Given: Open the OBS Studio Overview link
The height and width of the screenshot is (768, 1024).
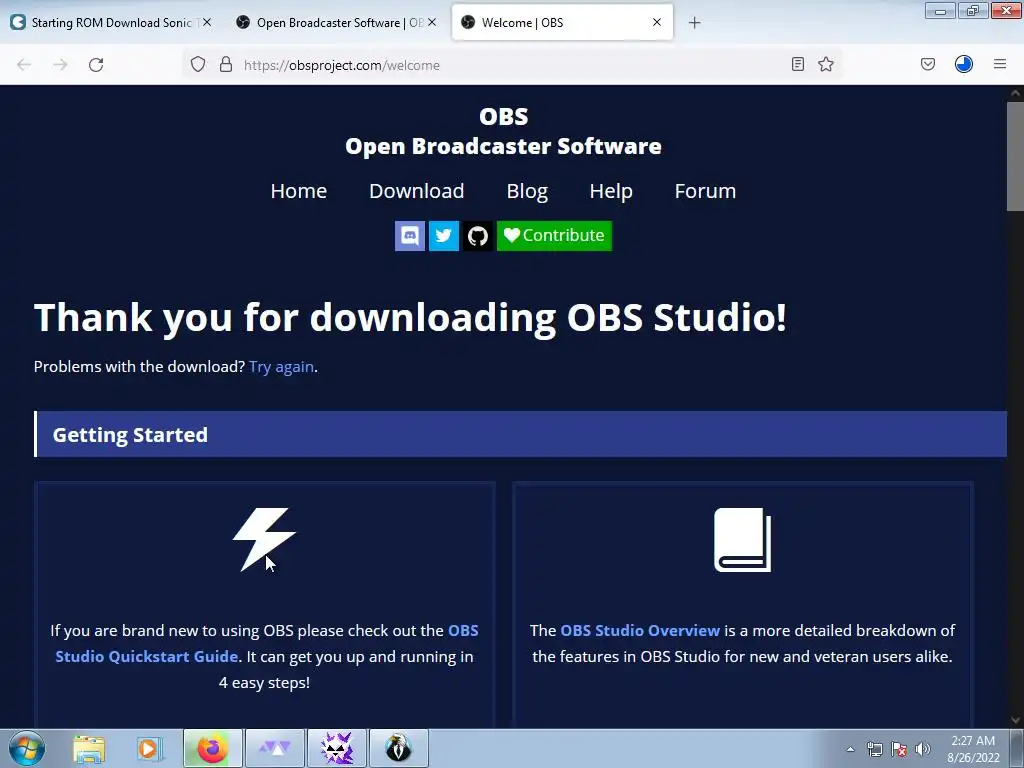Looking at the screenshot, I should 640,630.
